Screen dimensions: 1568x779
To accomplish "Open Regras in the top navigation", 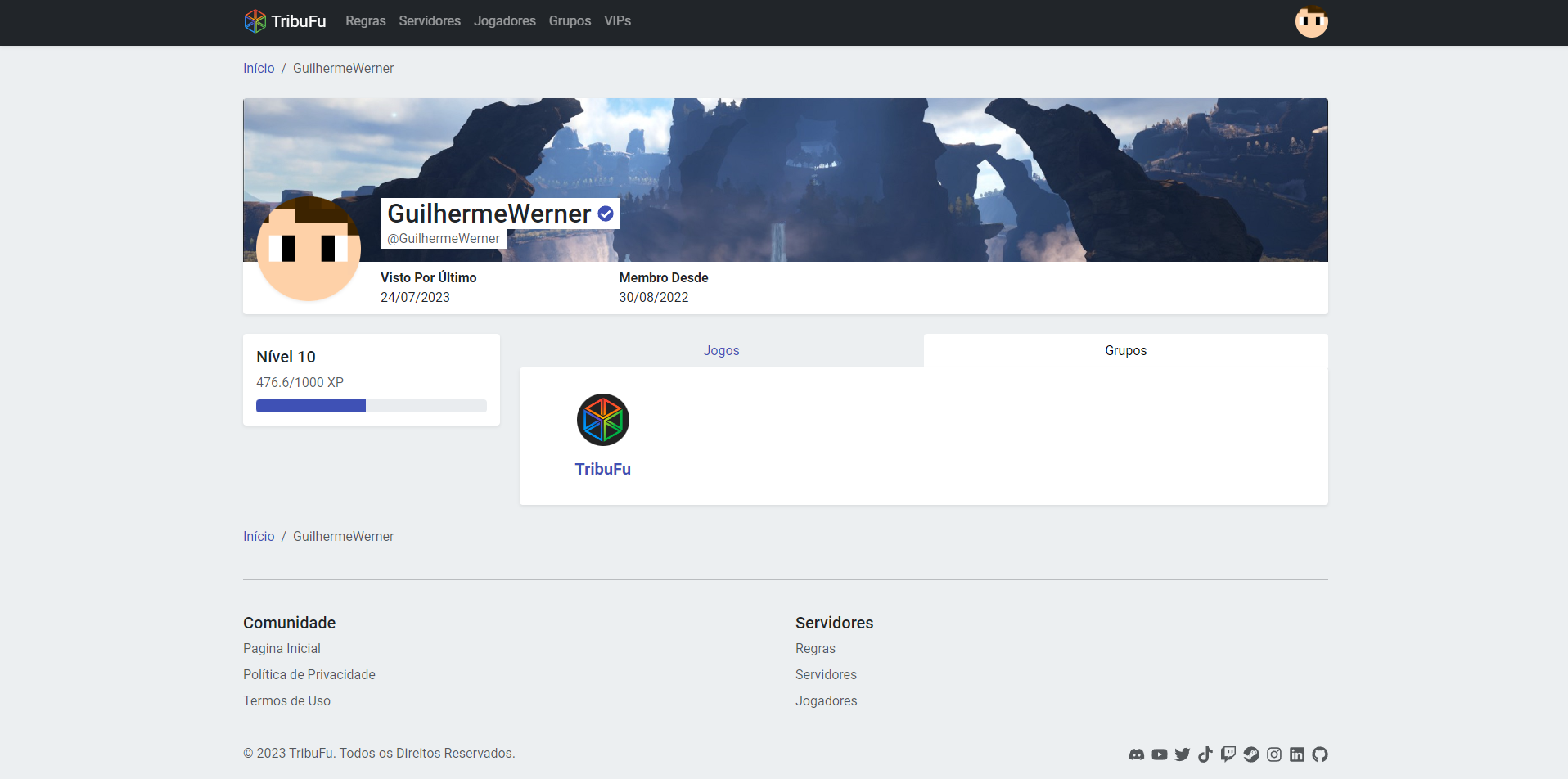I will point(366,21).
